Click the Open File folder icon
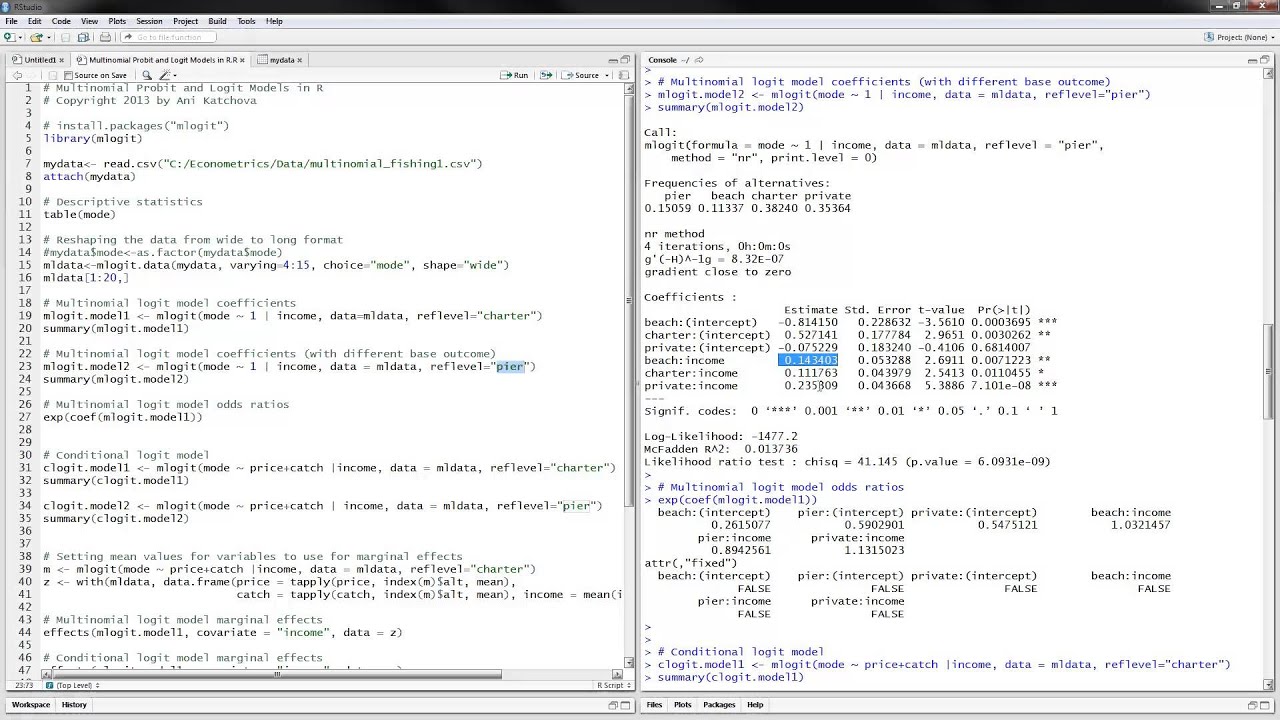Screen dimensions: 1280x720 point(36,37)
